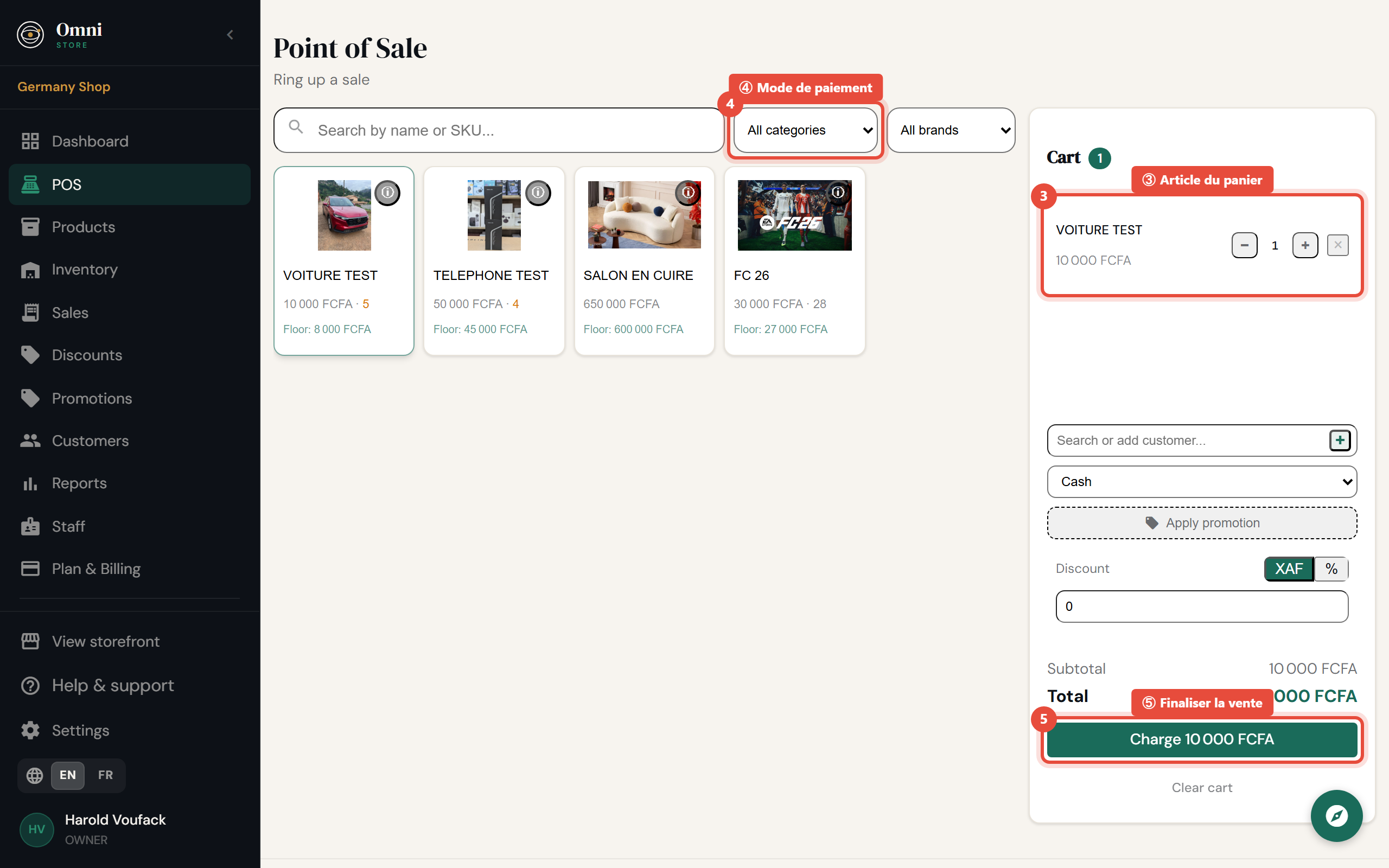Collapse the sidebar with the chevron arrow
This screenshot has height=868, width=1389.
pyautogui.click(x=230, y=35)
